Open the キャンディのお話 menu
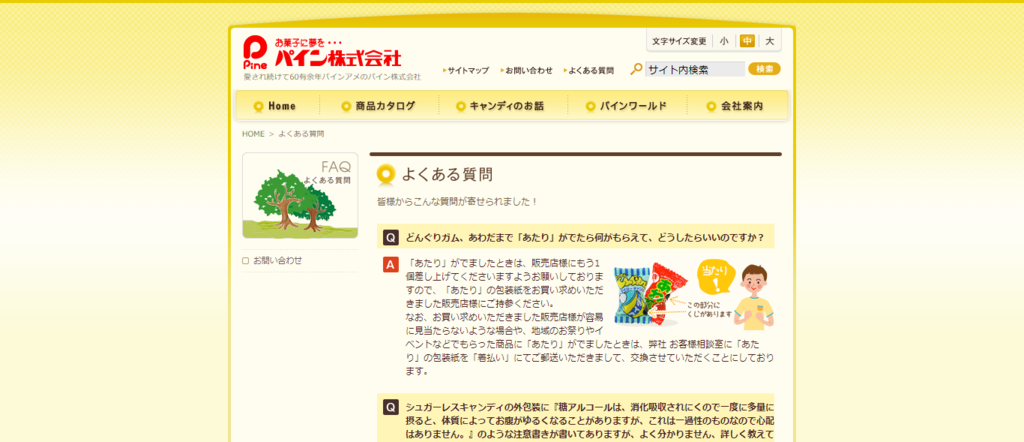The height and width of the screenshot is (442, 1024). click(x=500, y=106)
